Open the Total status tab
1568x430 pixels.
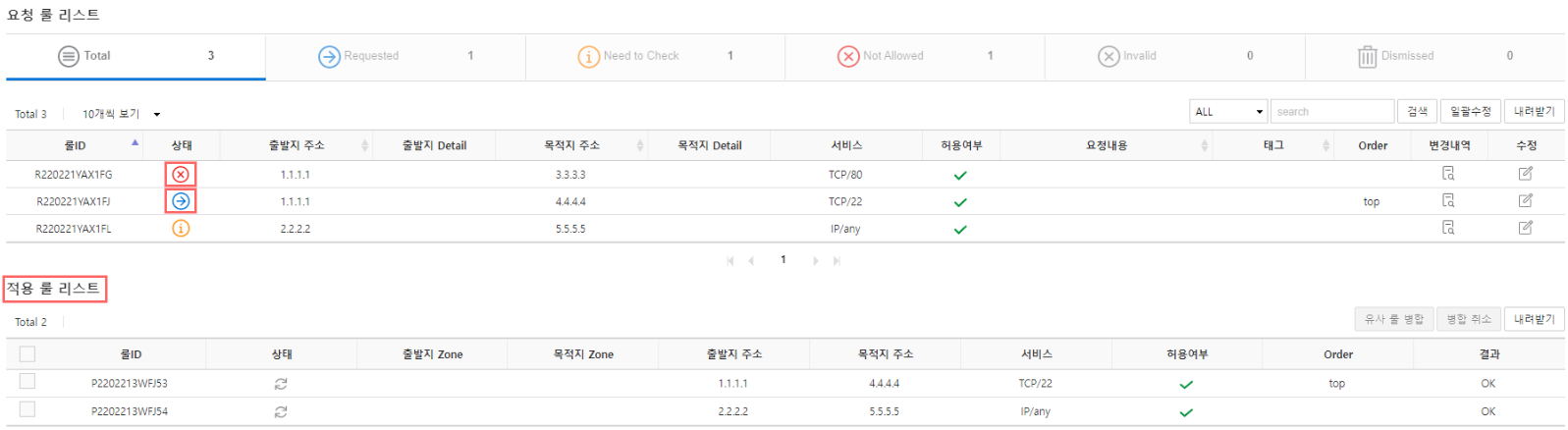tap(135, 57)
